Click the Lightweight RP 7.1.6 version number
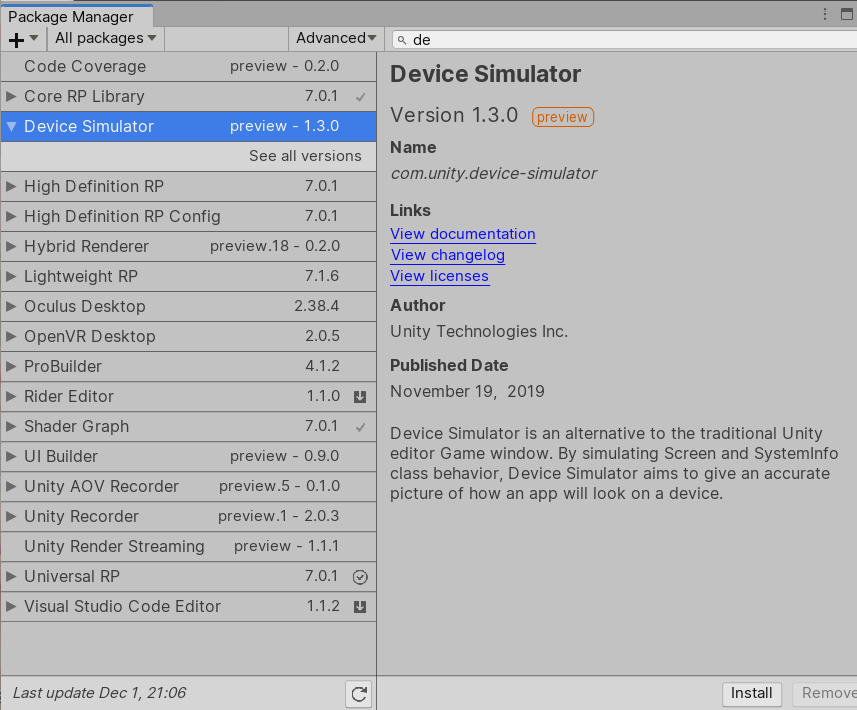The height and width of the screenshot is (710, 857). pos(322,276)
